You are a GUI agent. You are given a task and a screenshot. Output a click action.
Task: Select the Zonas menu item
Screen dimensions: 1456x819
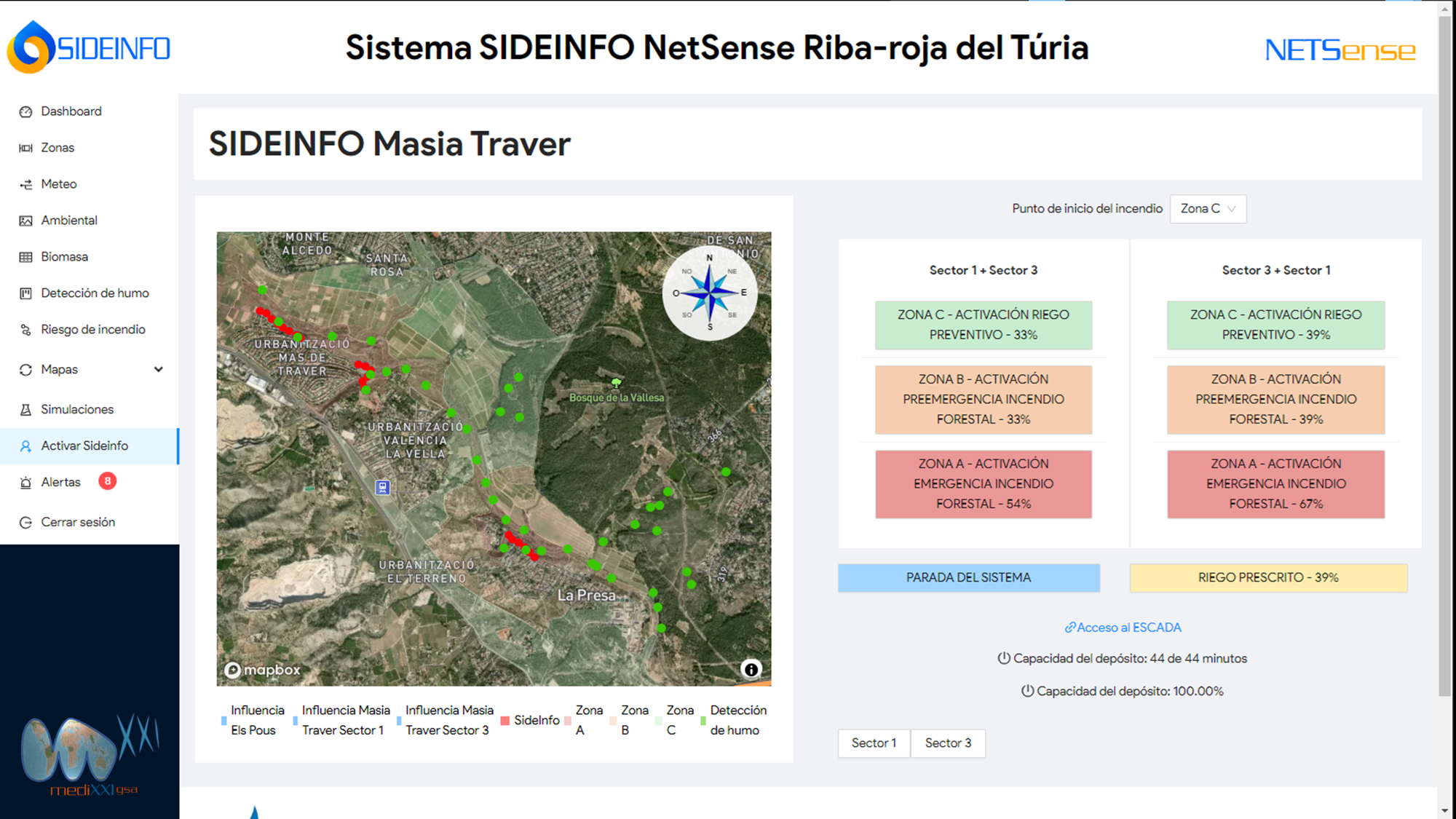click(58, 148)
